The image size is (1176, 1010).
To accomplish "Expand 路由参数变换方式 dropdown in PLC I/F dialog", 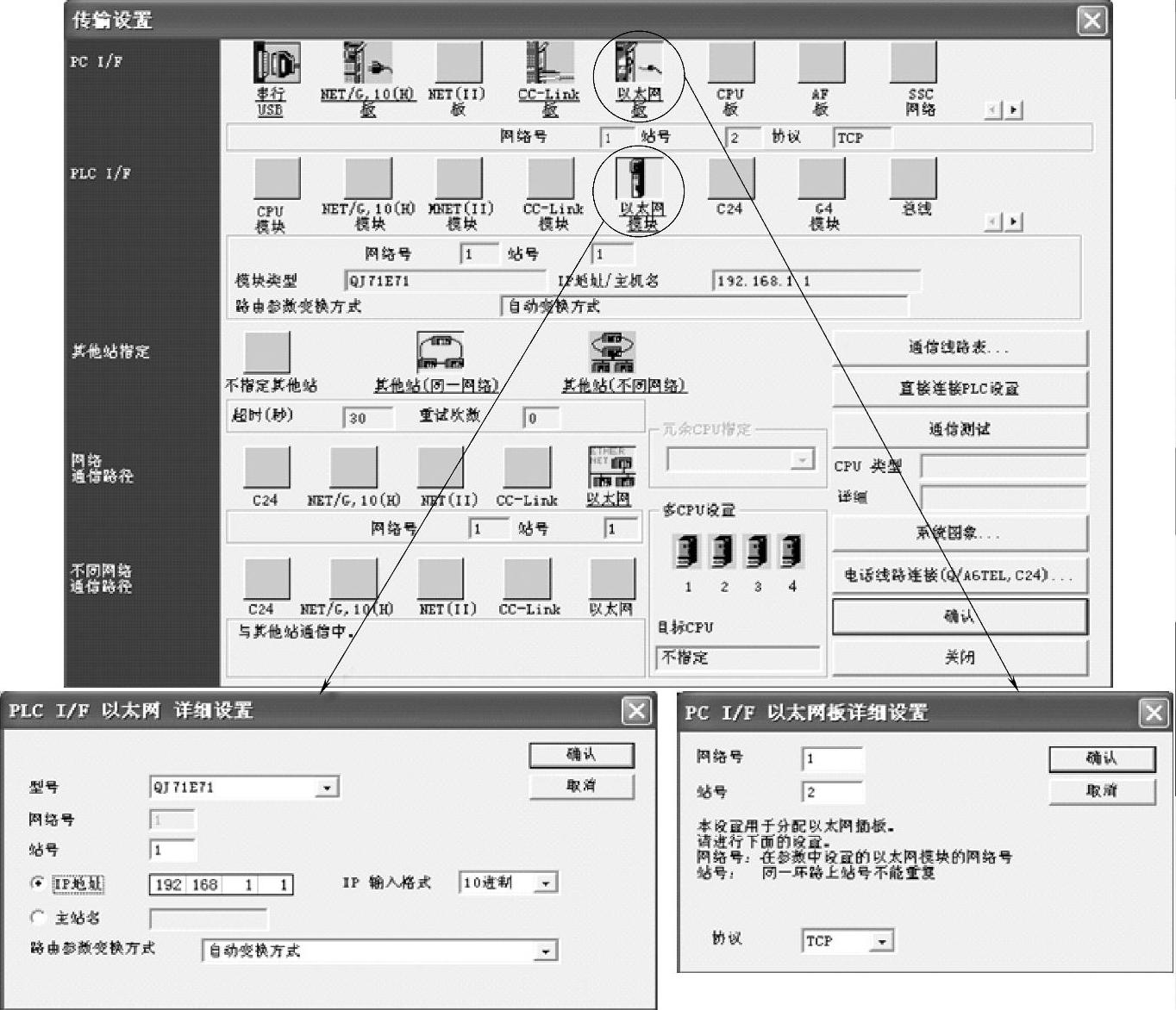I will pyautogui.click(x=545, y=951).
